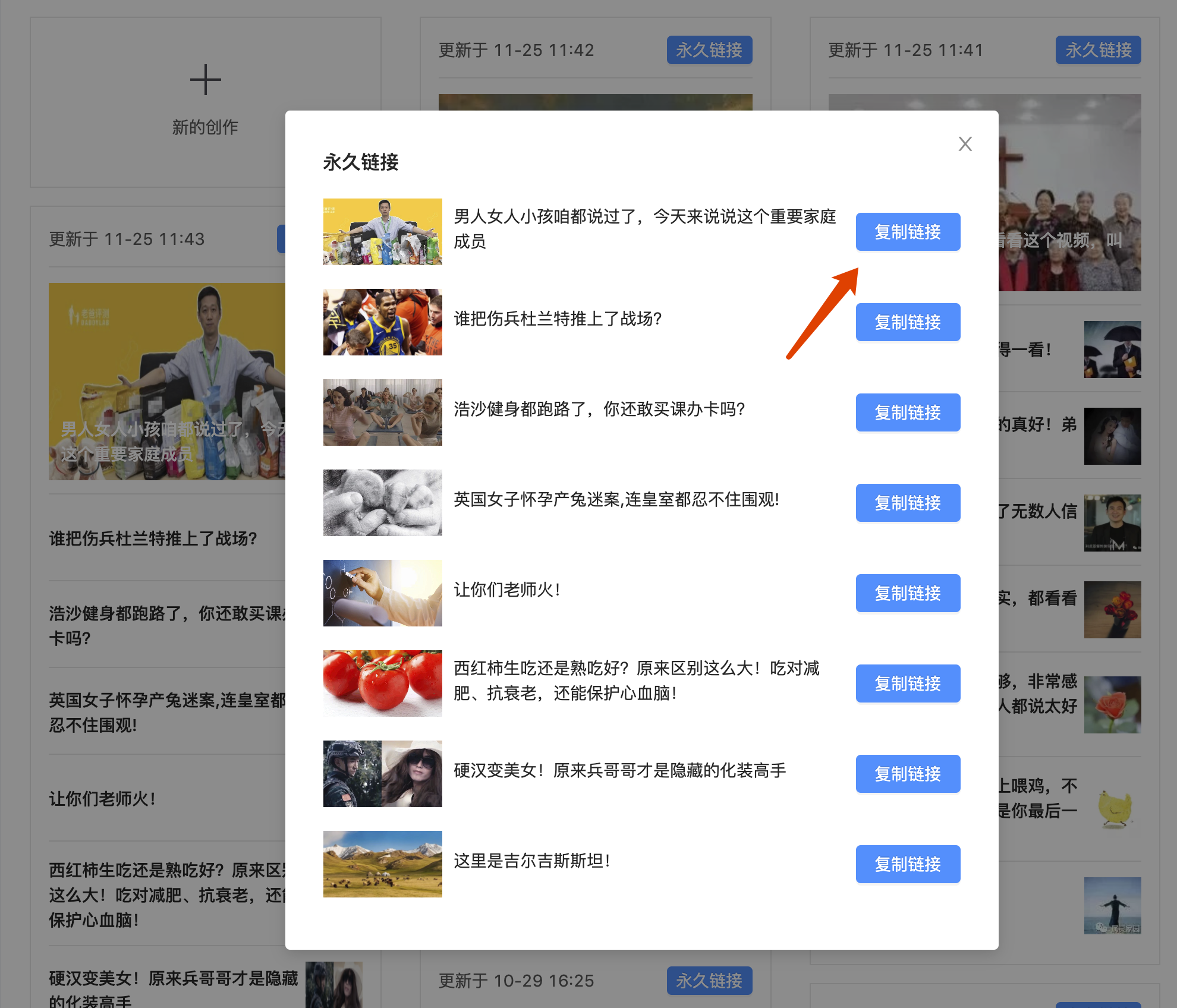Select dialog title 英国女子怀孕产兔迷案
The height and width of the screenshot is (1008, 1177).
pos(616,500)
